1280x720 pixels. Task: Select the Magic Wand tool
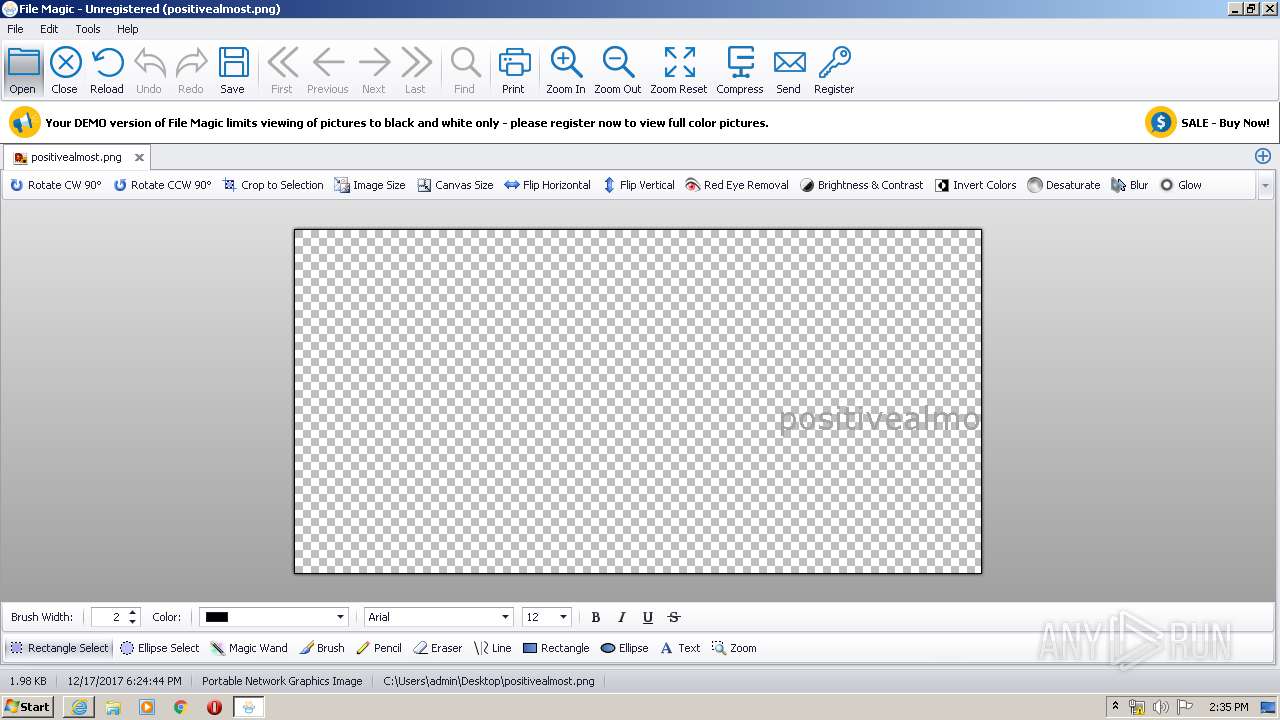[x=249, y=648]
